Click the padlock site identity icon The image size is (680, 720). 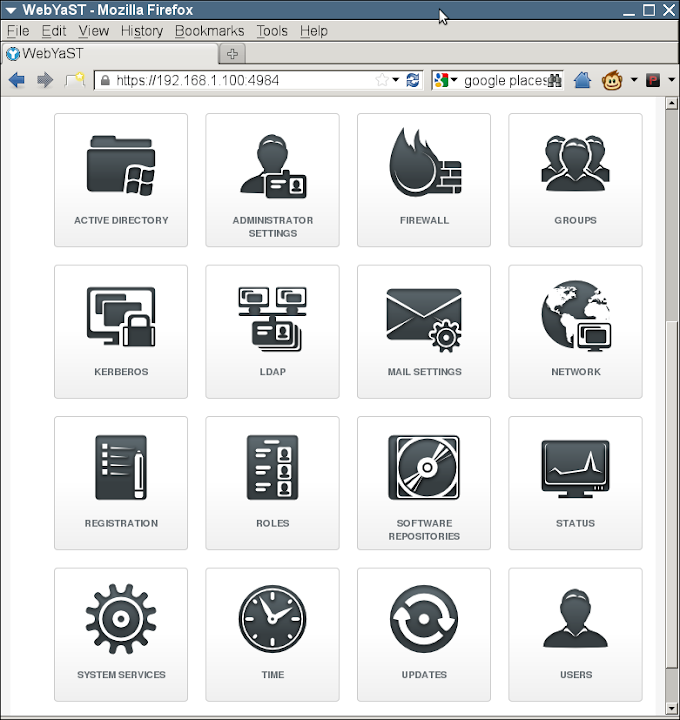(x=105, y=80)
